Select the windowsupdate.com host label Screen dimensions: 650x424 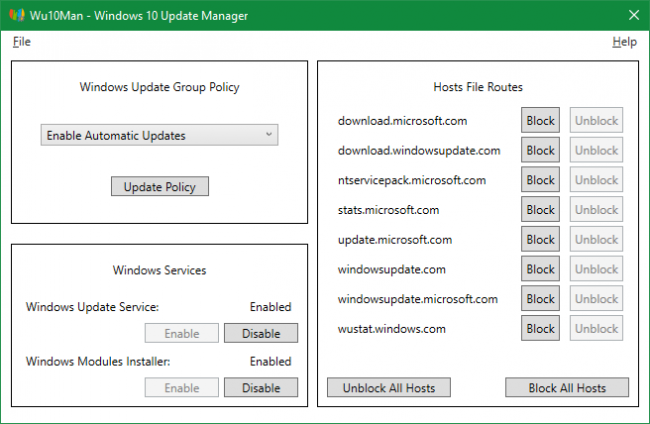pyautogui.click(x=391, y=269)
